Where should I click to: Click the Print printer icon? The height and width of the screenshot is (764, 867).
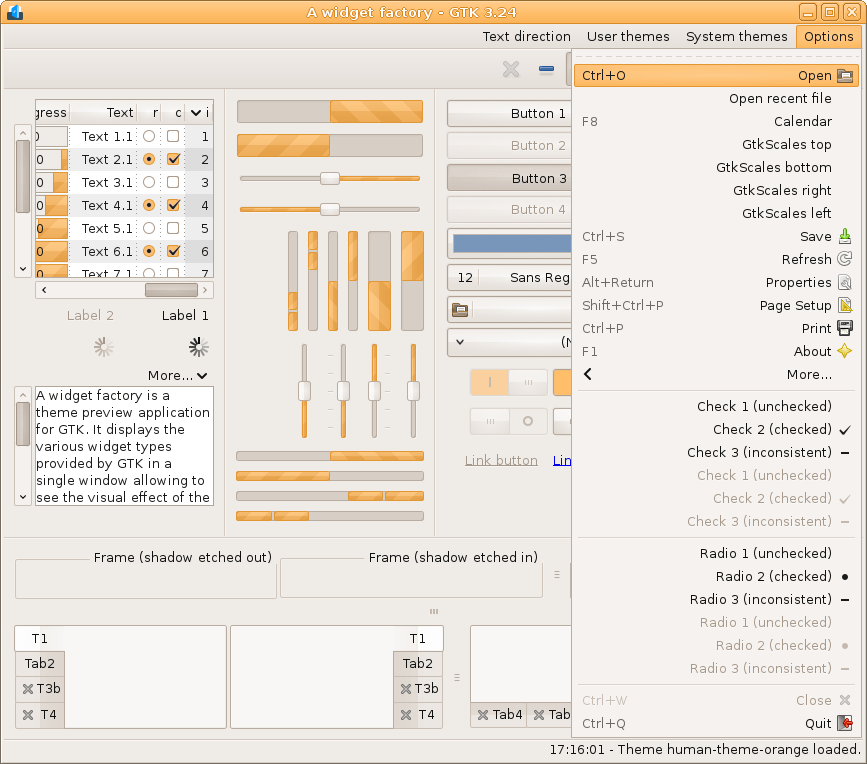coord(844,328)
